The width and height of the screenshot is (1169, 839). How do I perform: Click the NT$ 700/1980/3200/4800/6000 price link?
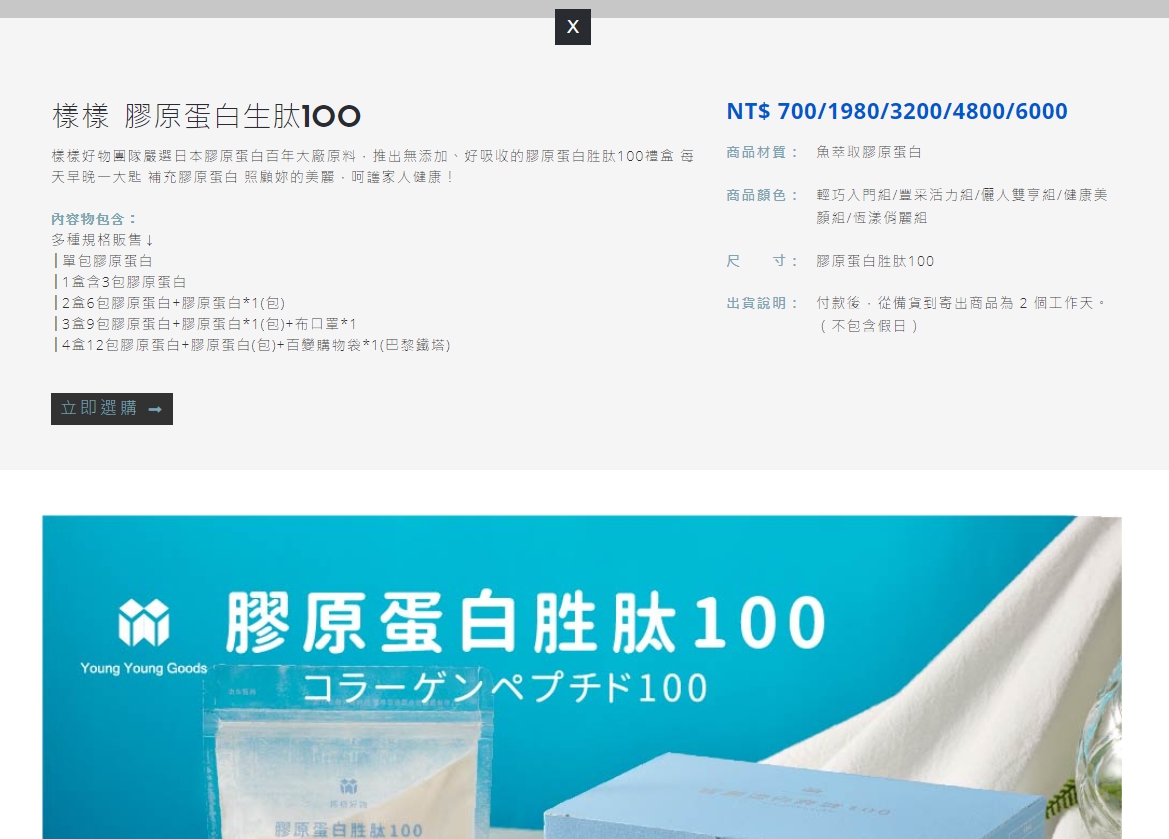(896, 111)
